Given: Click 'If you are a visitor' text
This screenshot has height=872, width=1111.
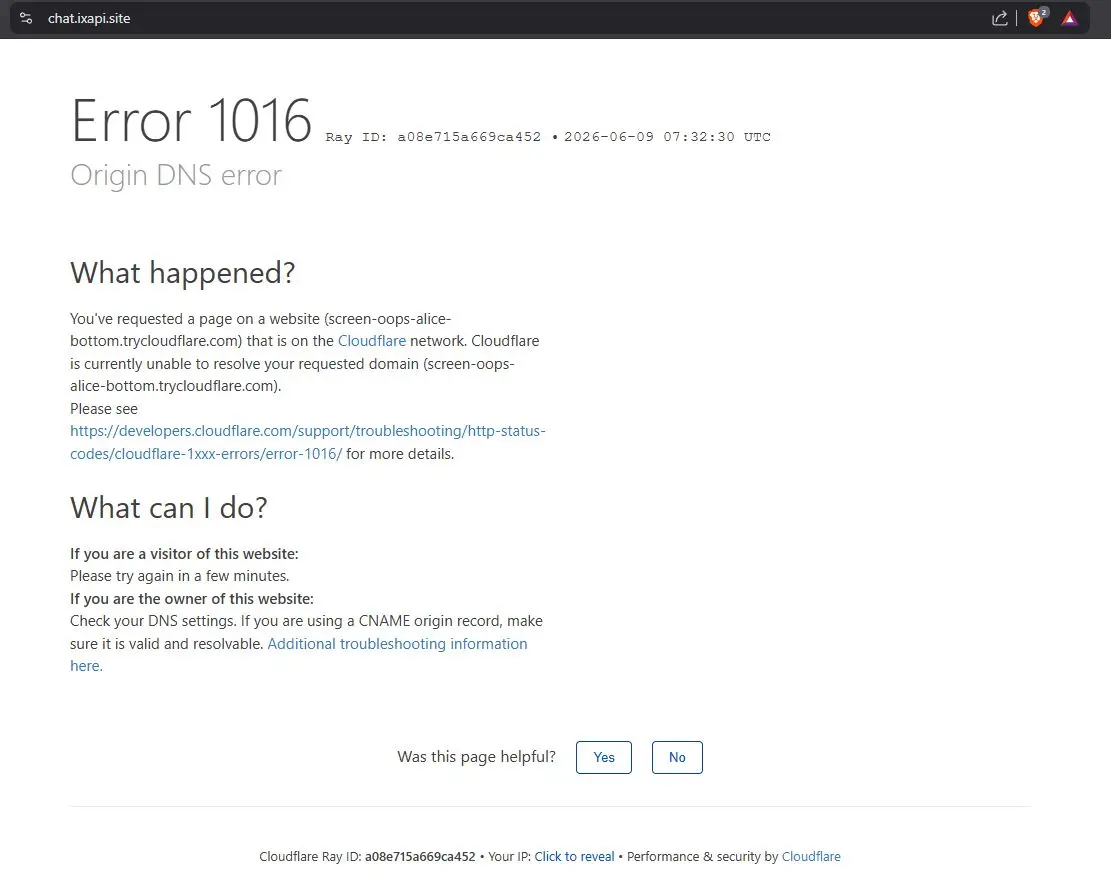Looking at the screenshot, I should click(184, 554).
